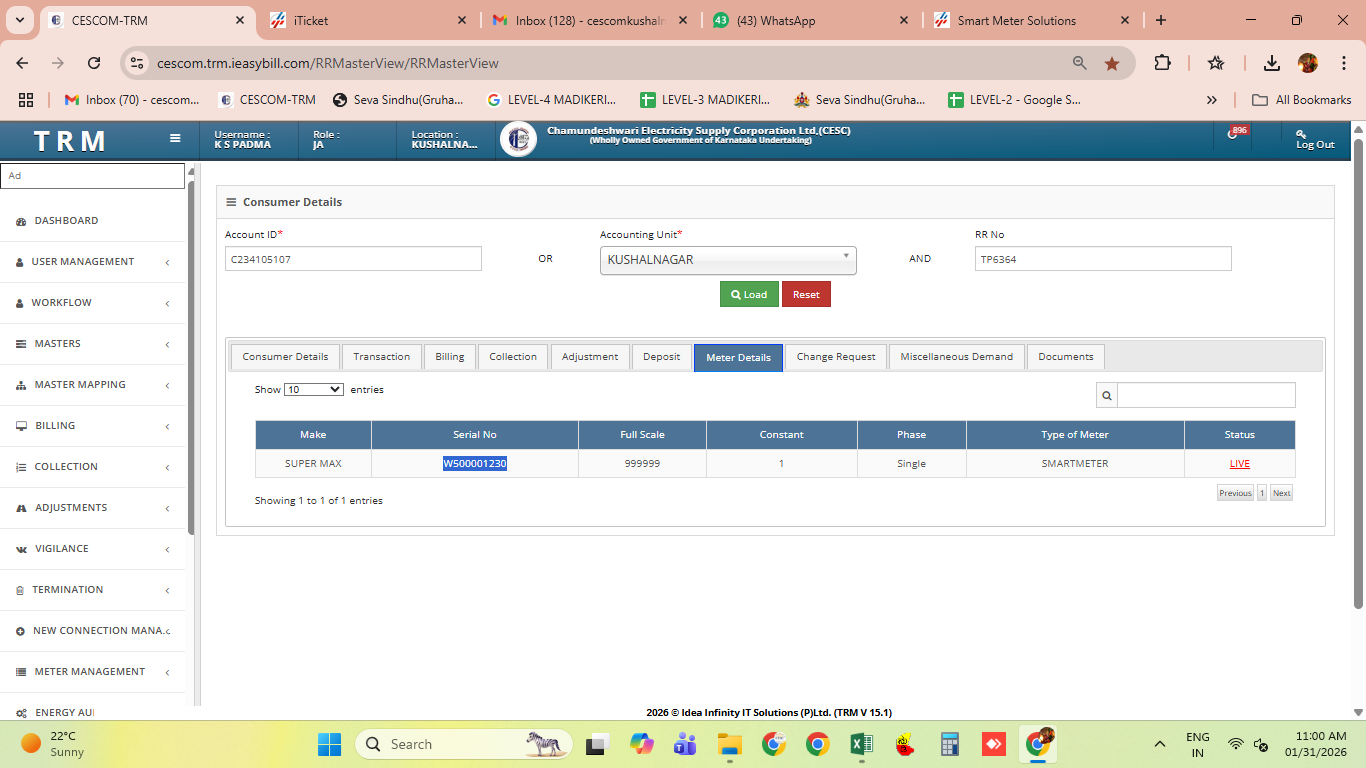Show hidden bookmarks with the chevron

(1212, 100)
